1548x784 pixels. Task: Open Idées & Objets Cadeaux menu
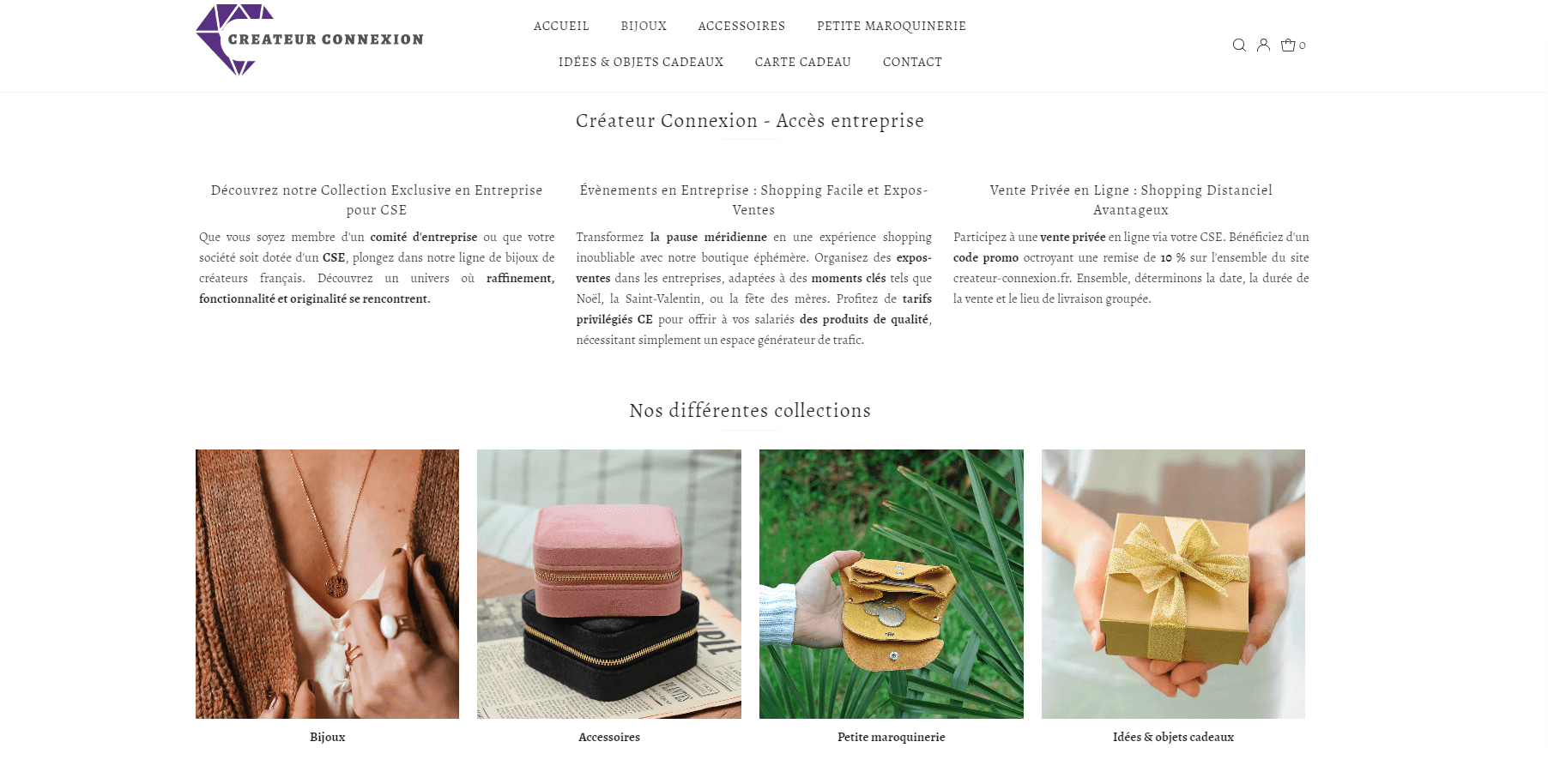tap(641, 63)
